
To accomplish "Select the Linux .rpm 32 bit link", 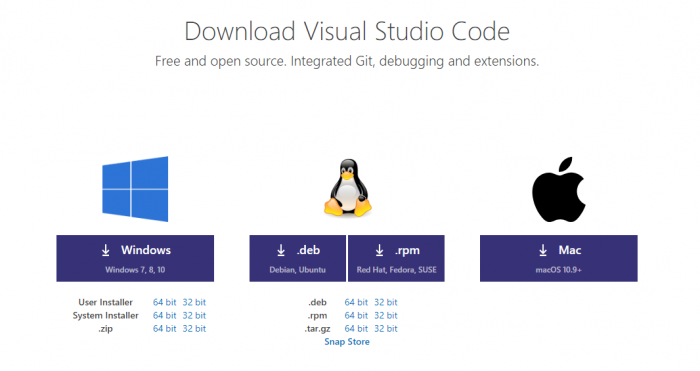I will (x=386, y=316).
